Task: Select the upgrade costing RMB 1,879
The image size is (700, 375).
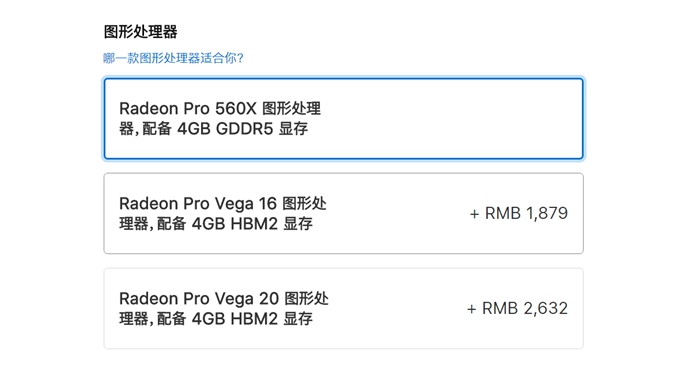Action: (343, 213)
